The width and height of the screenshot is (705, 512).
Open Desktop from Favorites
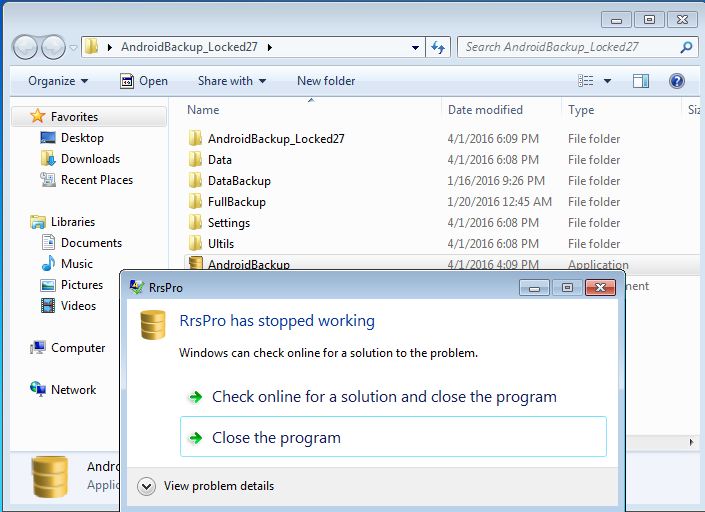tap(82, 138)
